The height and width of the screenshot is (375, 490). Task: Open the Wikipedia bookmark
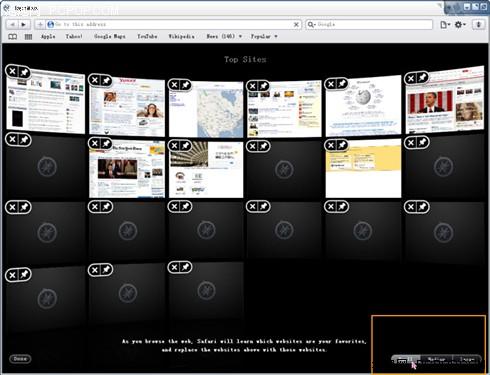(181, 36)
